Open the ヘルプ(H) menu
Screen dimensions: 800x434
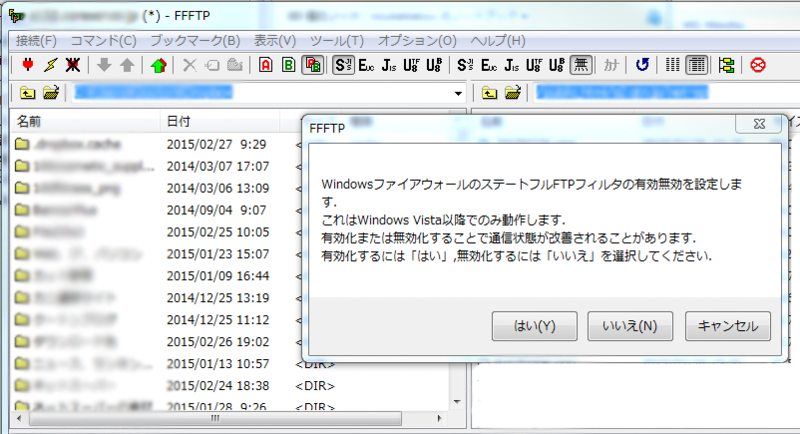[x=497, y=40]
